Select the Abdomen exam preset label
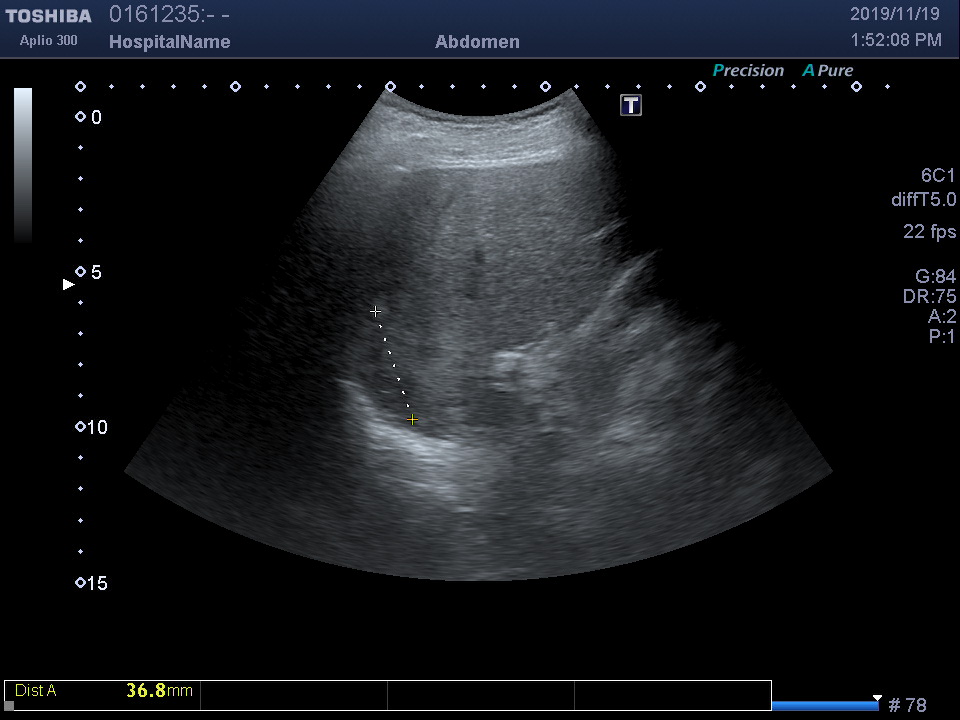 click(477, 42)
